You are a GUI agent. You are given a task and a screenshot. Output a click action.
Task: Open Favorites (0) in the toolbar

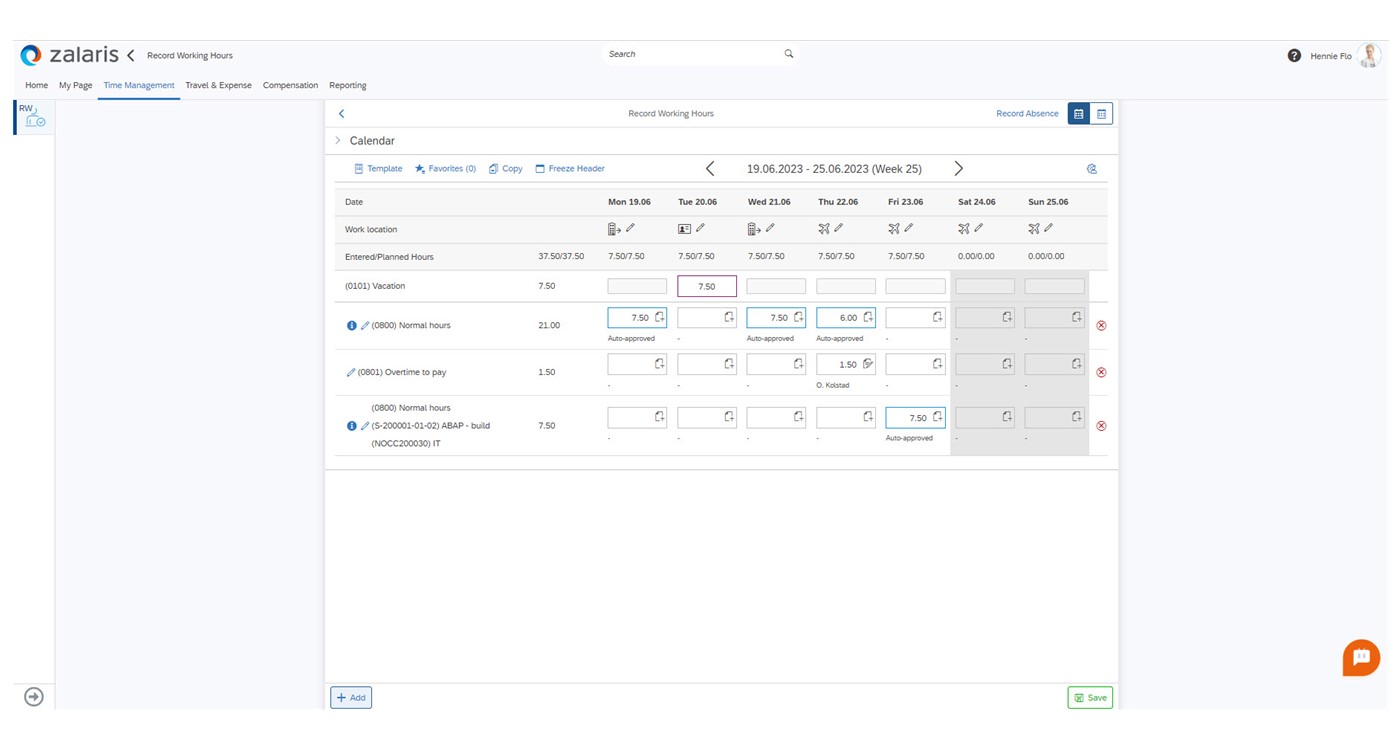pyautogui.click(x=446, y=168)
